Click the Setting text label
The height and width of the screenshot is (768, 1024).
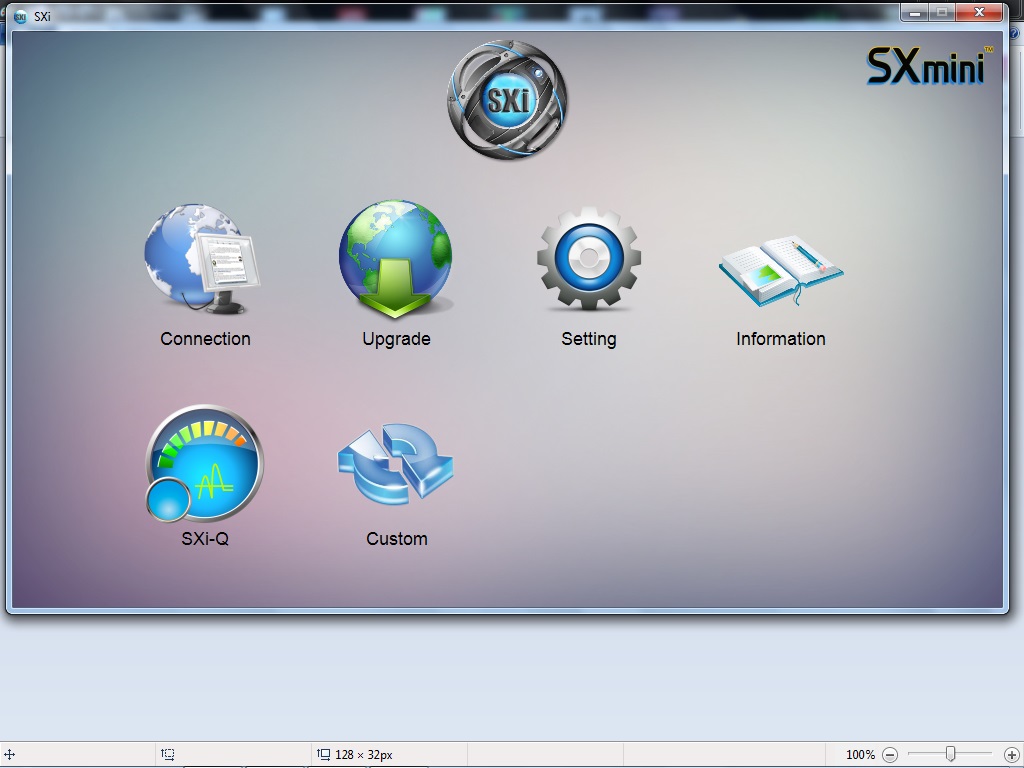coord(588,340)
